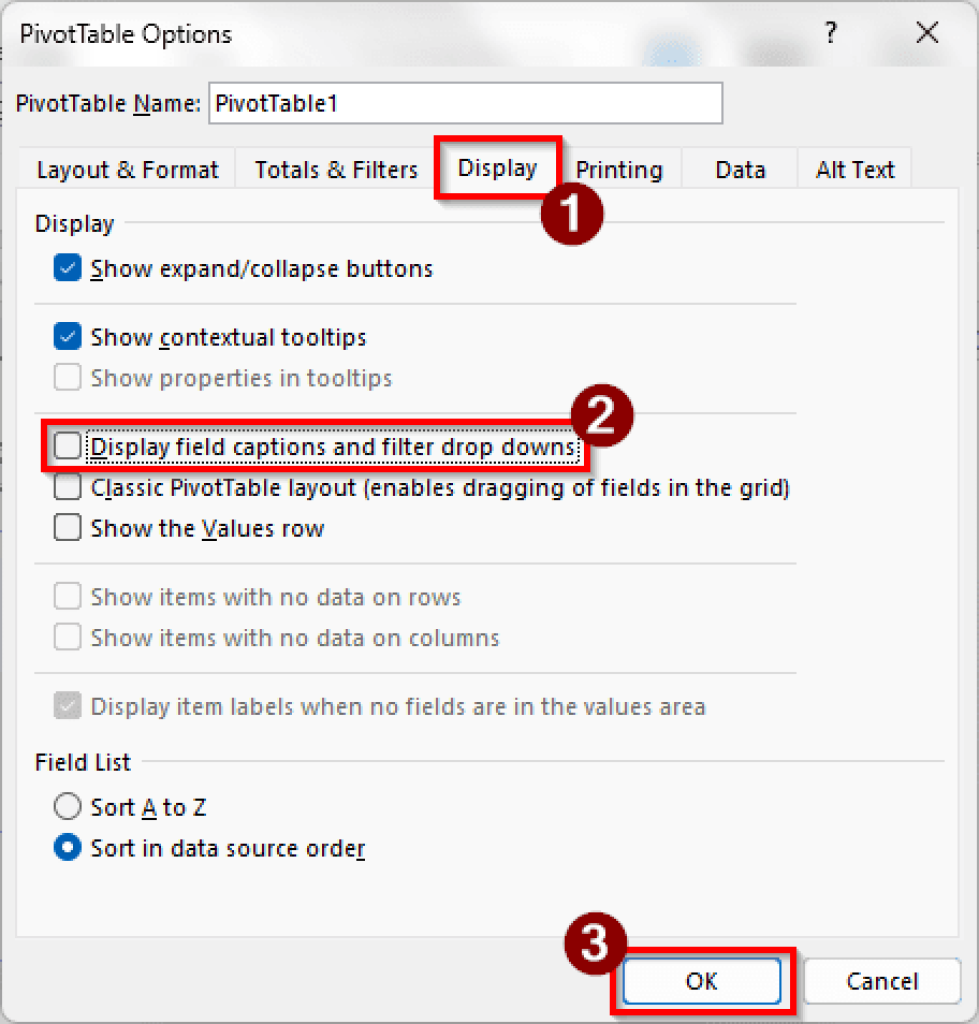Check Show properties in tooltips
The height and width of the screenshot is (1024, 979).
66,378
